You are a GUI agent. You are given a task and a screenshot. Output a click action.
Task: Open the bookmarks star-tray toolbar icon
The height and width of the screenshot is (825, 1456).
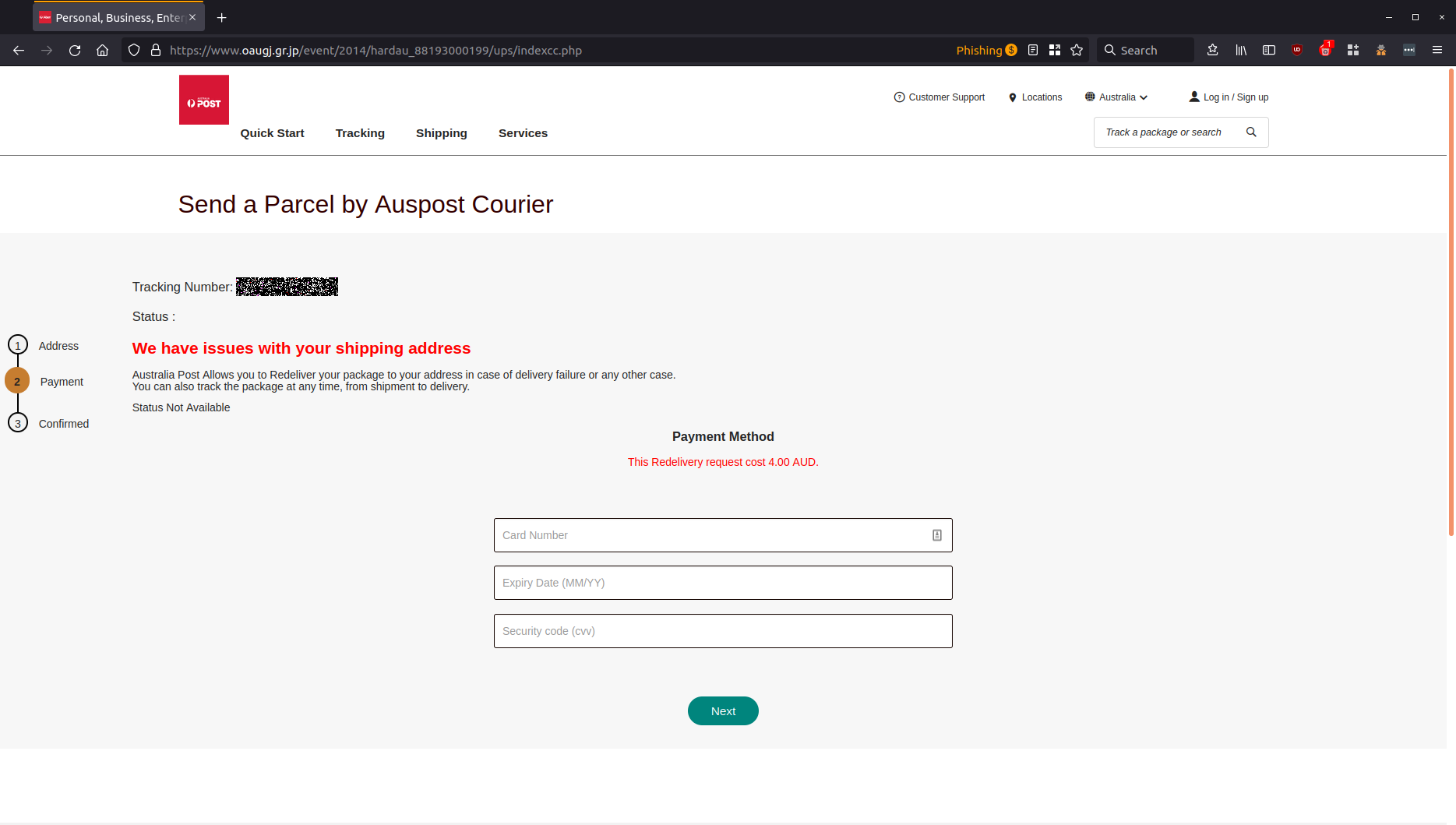(1213, 50)
